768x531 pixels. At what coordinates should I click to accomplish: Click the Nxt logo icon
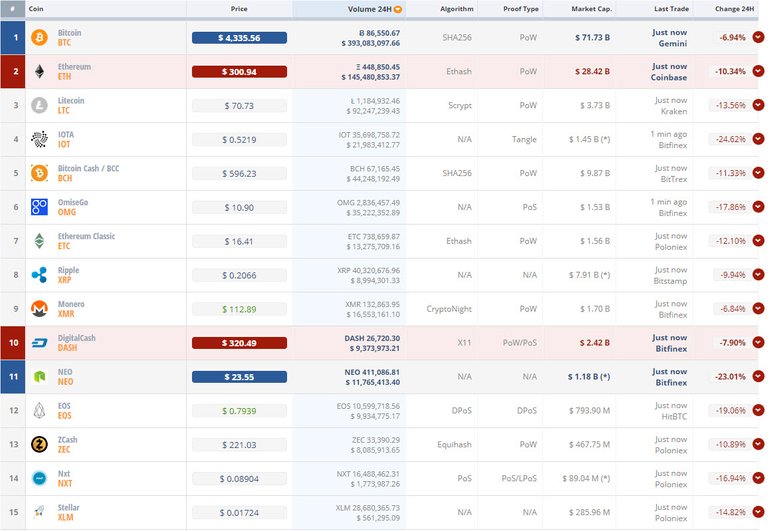point(39,478)
